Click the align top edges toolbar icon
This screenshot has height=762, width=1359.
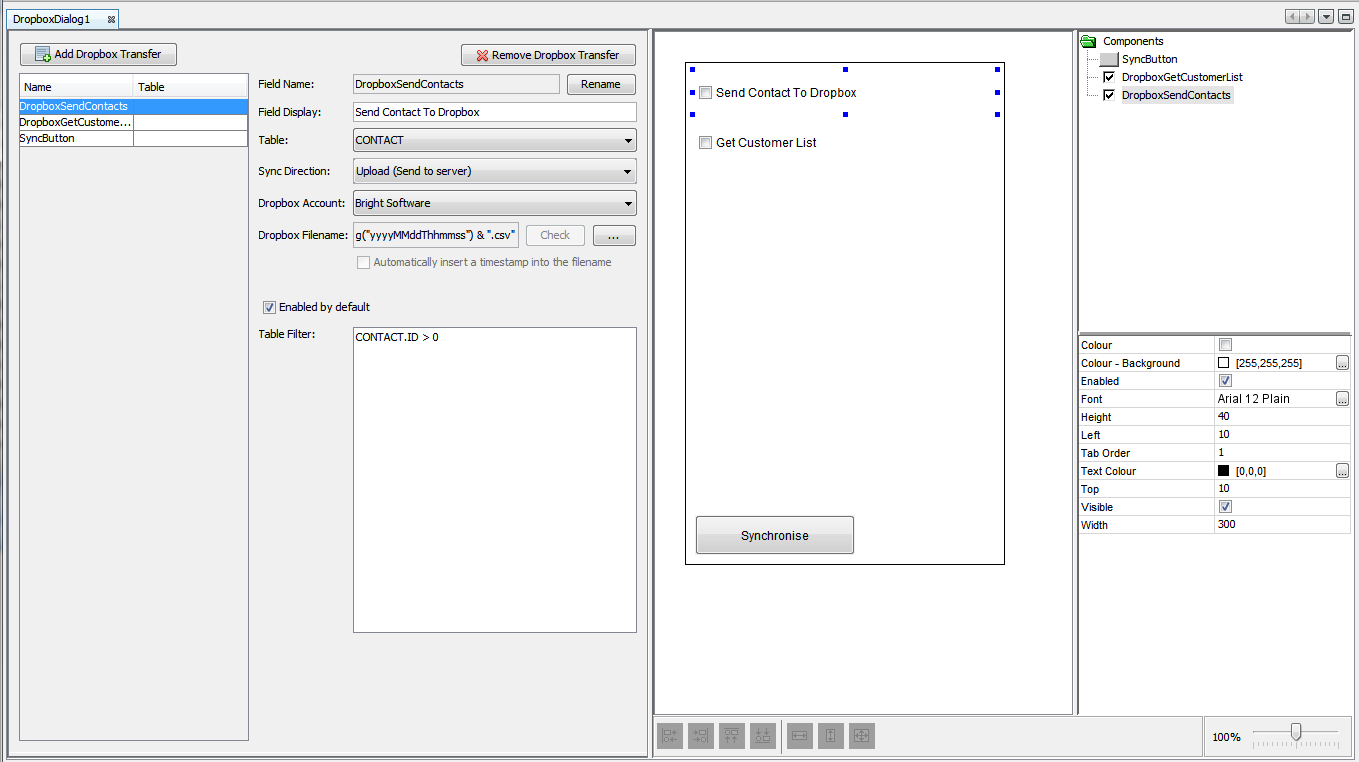pos(732,736)
